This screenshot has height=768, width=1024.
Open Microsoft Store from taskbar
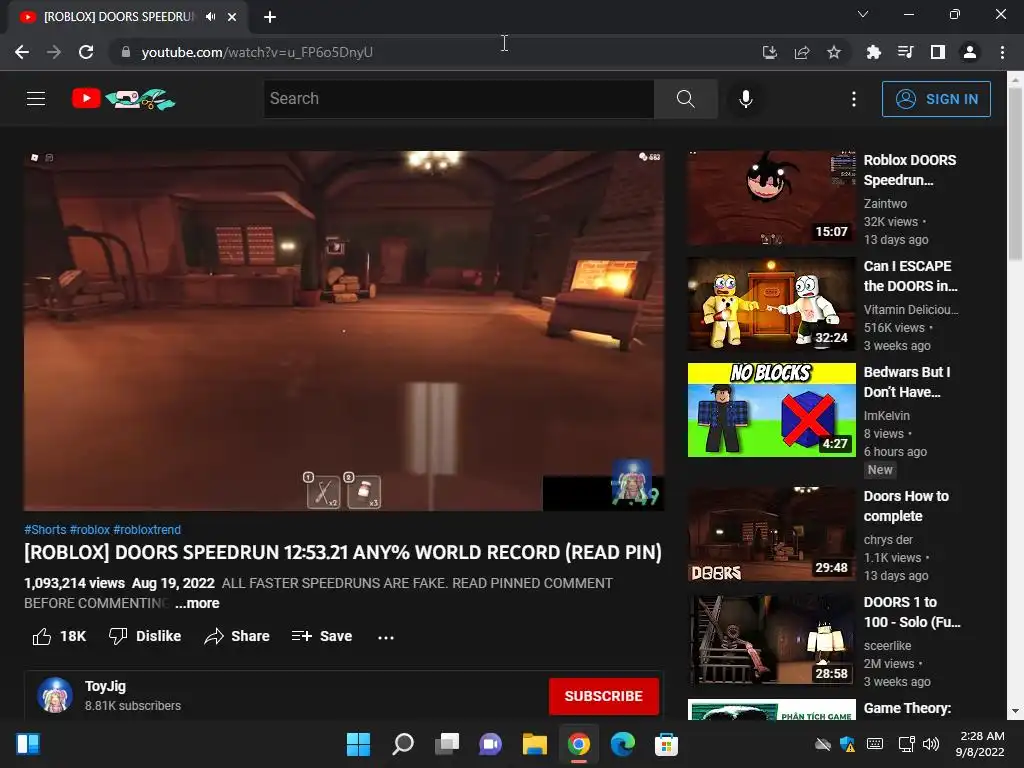pos(666,744)
